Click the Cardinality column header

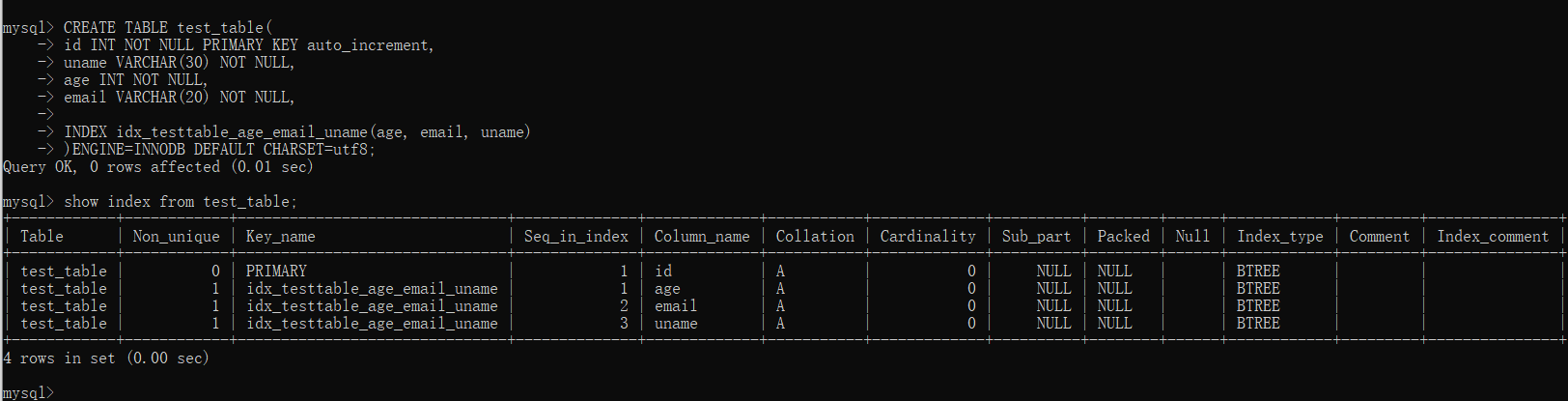928,237
